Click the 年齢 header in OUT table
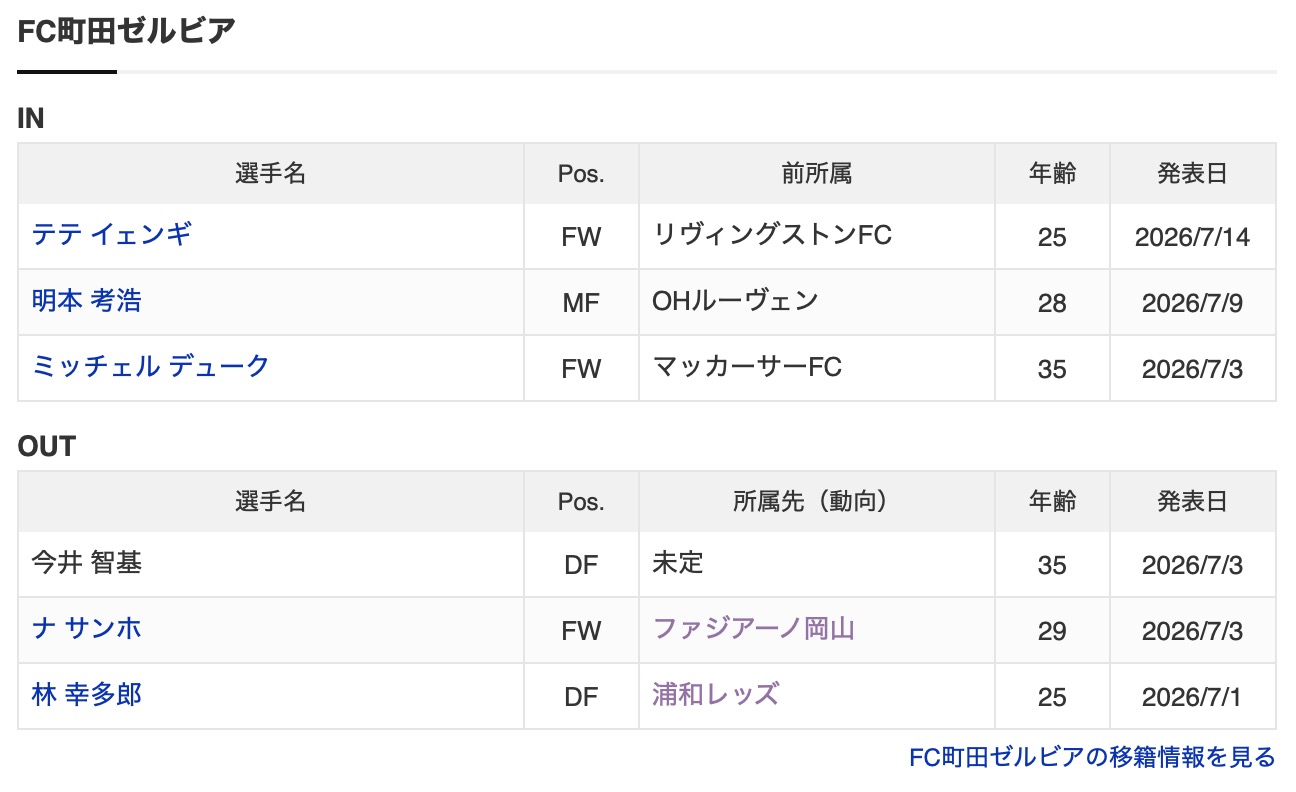The image size is (1296, 792). click(x=1053, y=502)
